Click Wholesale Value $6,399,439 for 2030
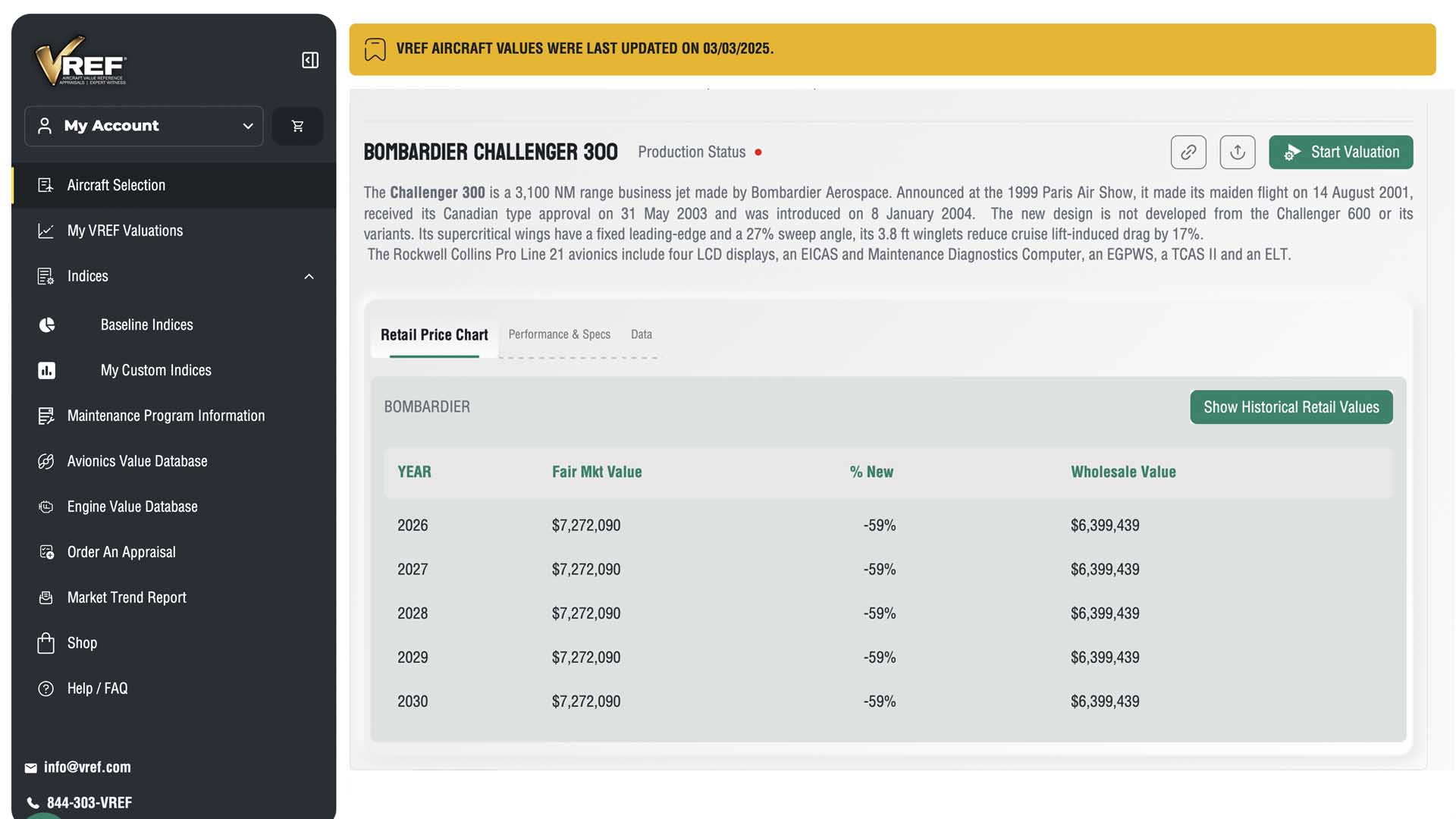This screenshot has height=819, width=1456. (1105, 701)
